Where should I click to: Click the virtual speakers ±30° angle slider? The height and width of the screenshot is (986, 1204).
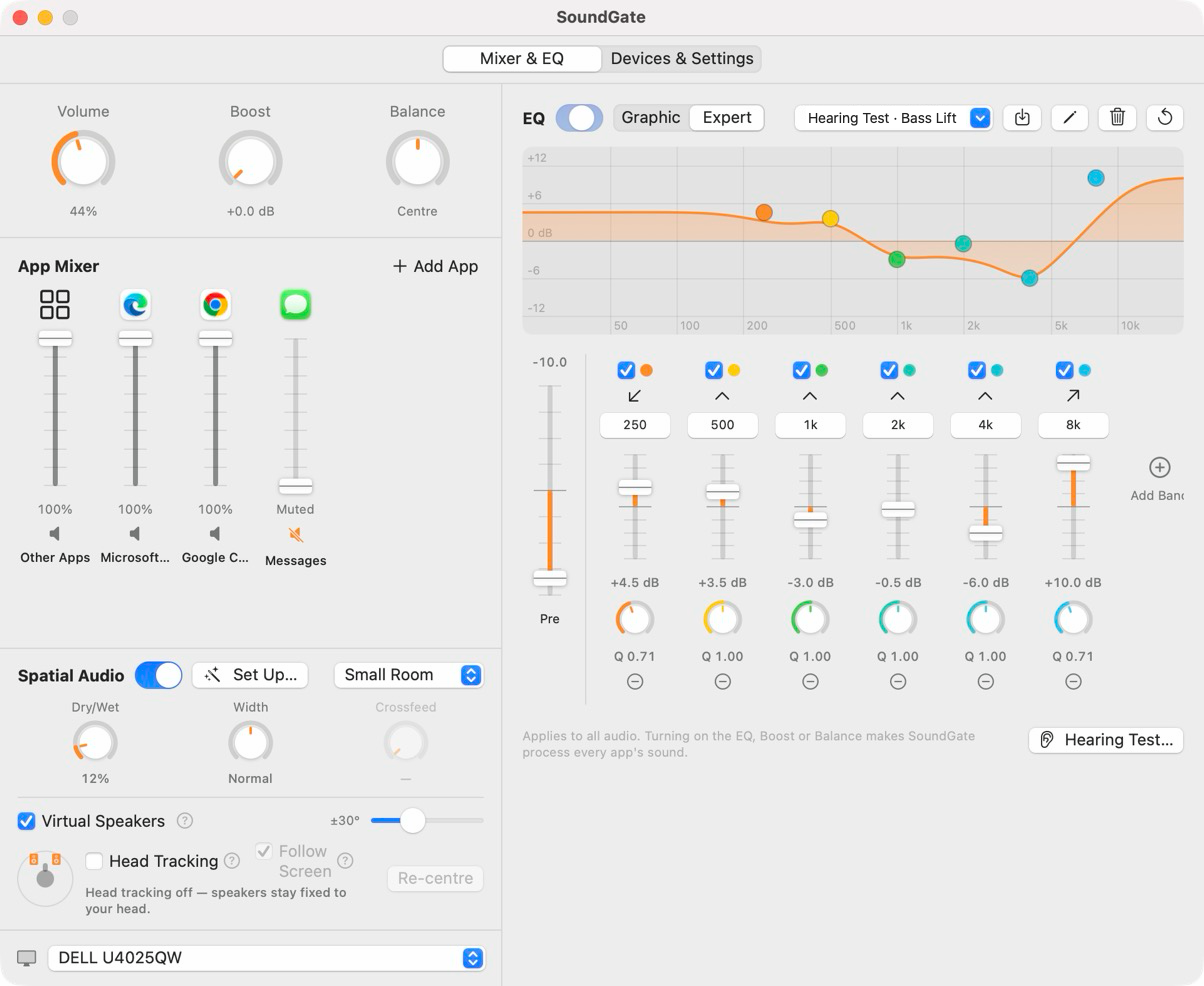coord(427,820)
